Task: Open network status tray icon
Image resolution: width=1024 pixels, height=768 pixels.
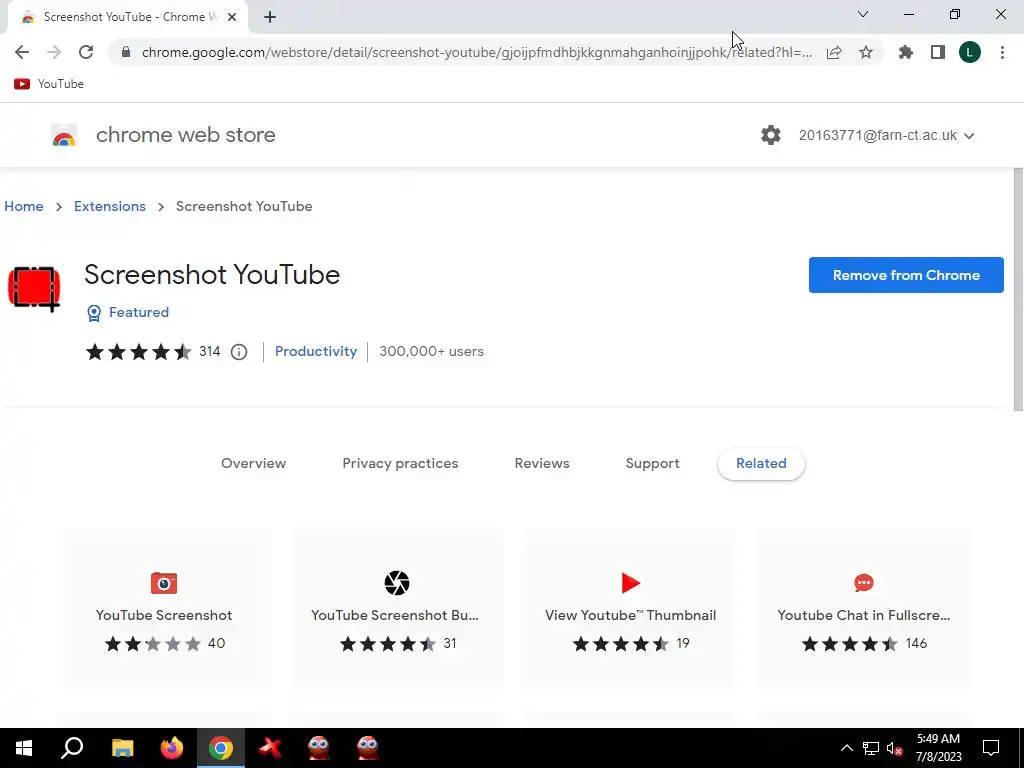Action: tap(871, 748)
